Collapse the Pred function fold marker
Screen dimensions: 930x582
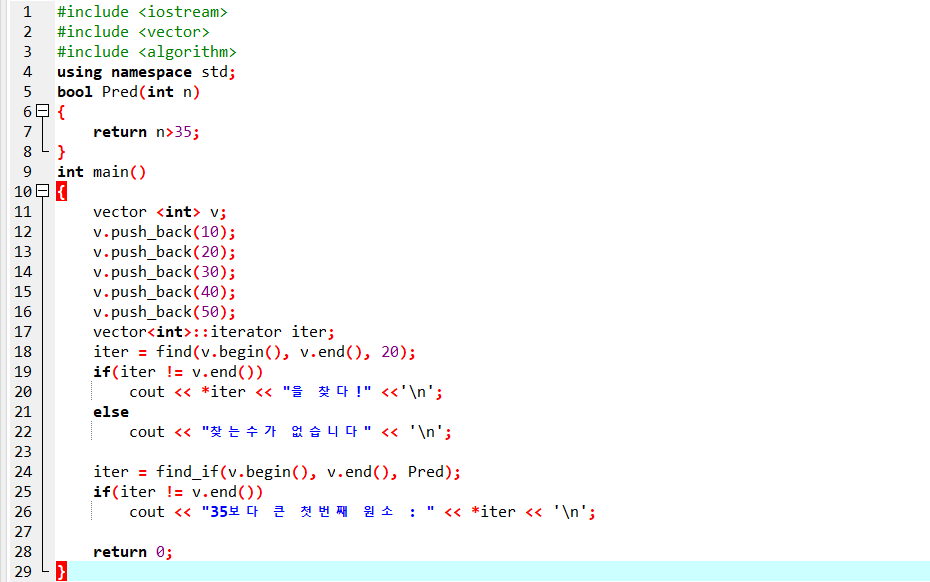(x=42, y=110)
